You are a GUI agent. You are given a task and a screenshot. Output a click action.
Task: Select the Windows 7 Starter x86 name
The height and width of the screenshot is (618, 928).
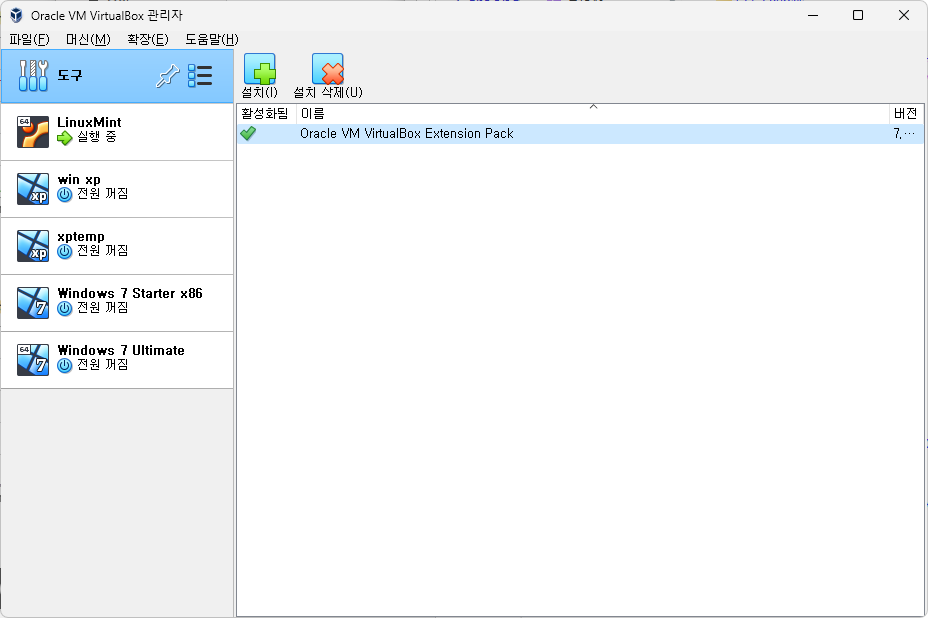coord(130,294)
